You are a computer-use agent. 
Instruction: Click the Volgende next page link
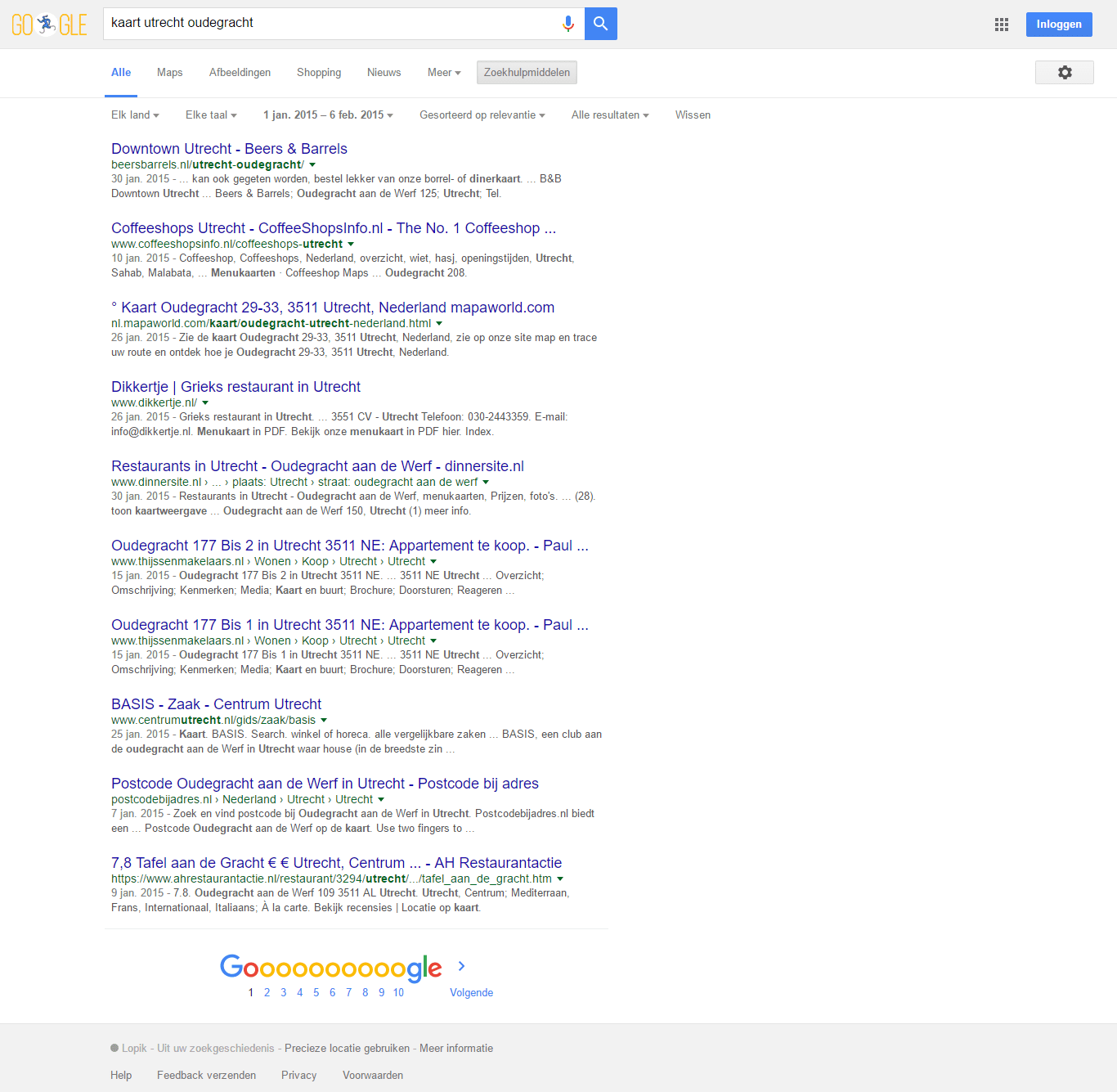(x=472, y=992)
